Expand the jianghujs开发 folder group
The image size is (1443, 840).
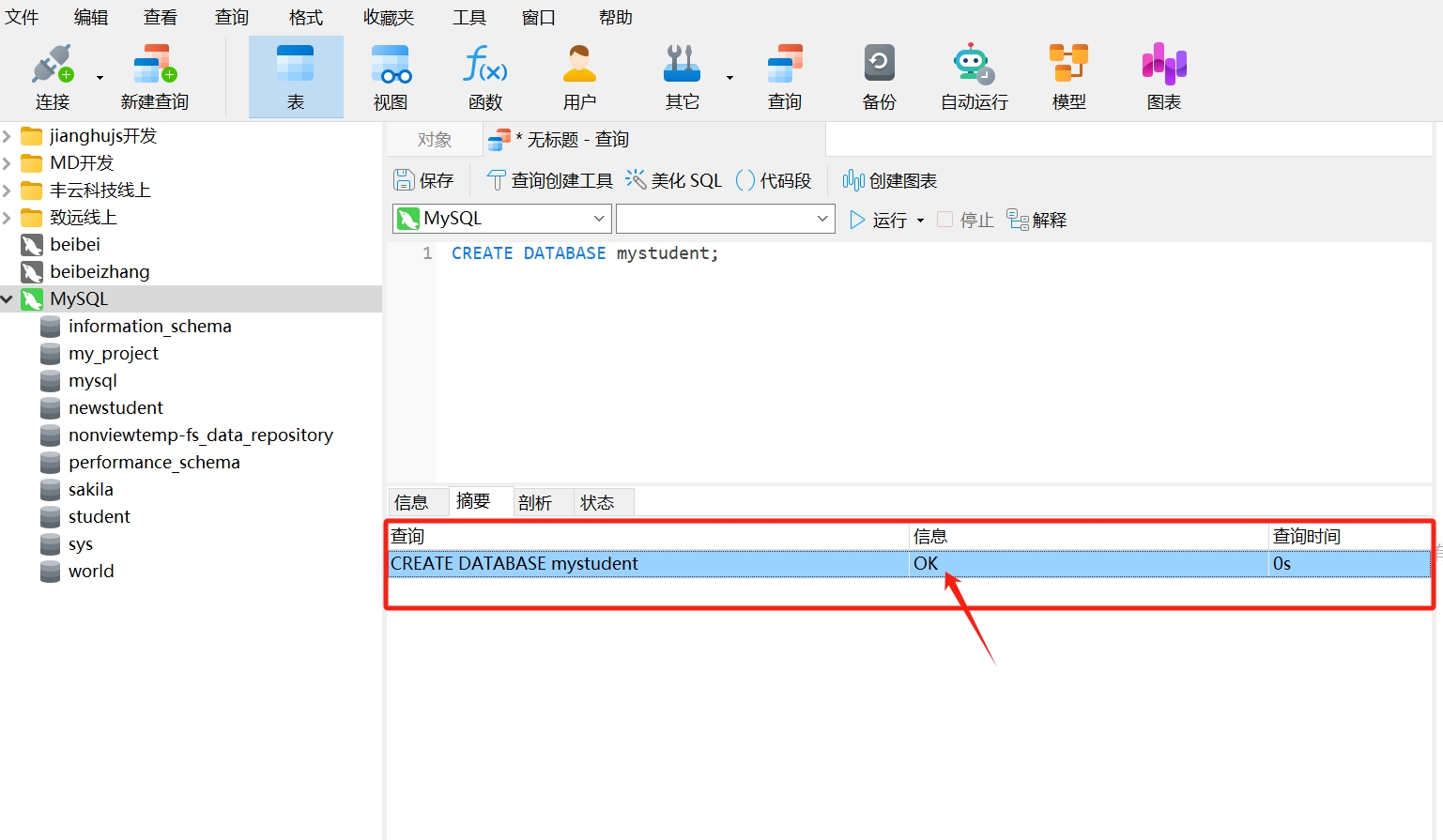click(8, 136)
